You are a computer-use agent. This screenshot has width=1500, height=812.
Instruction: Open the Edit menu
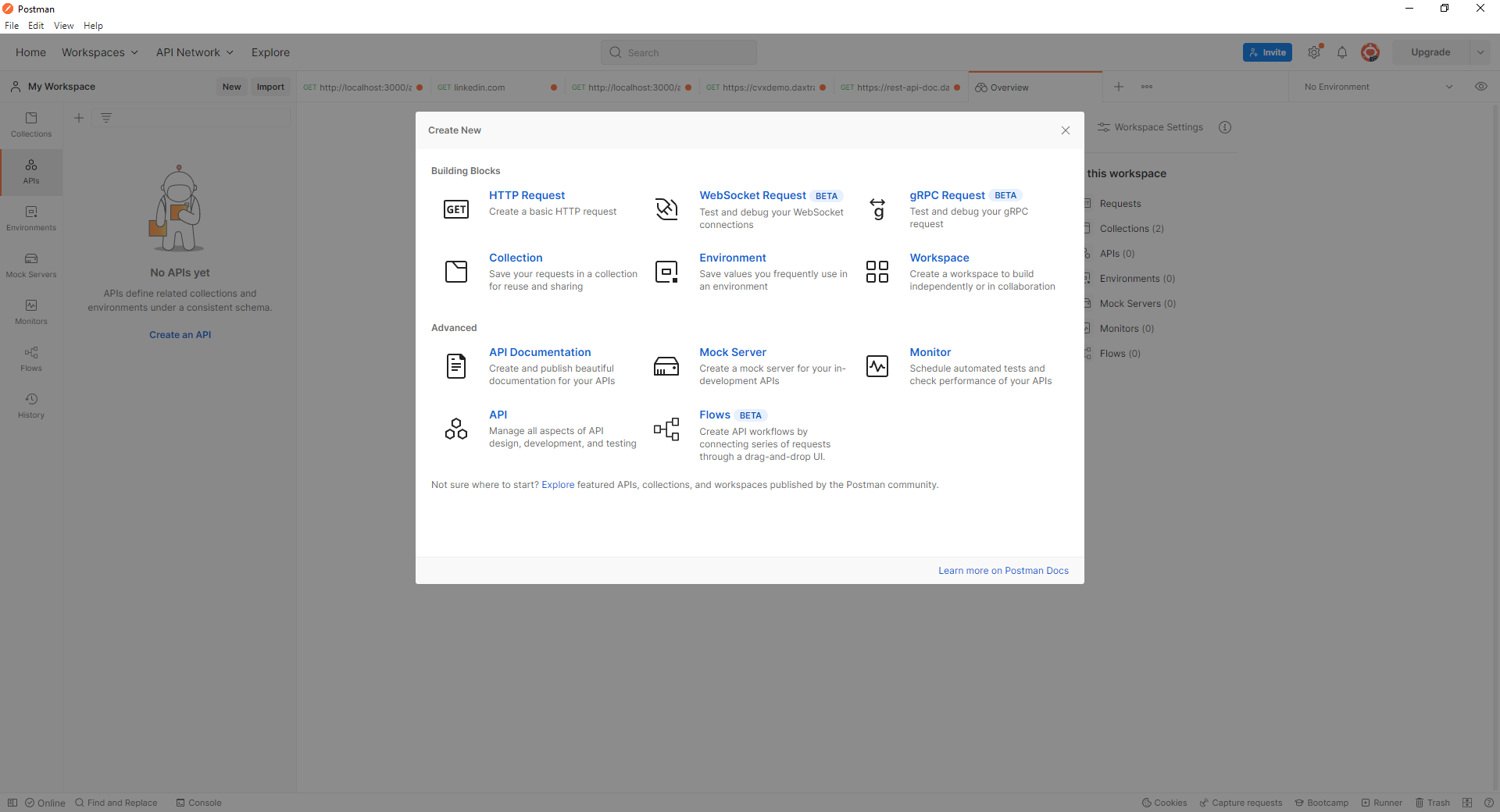36,26
